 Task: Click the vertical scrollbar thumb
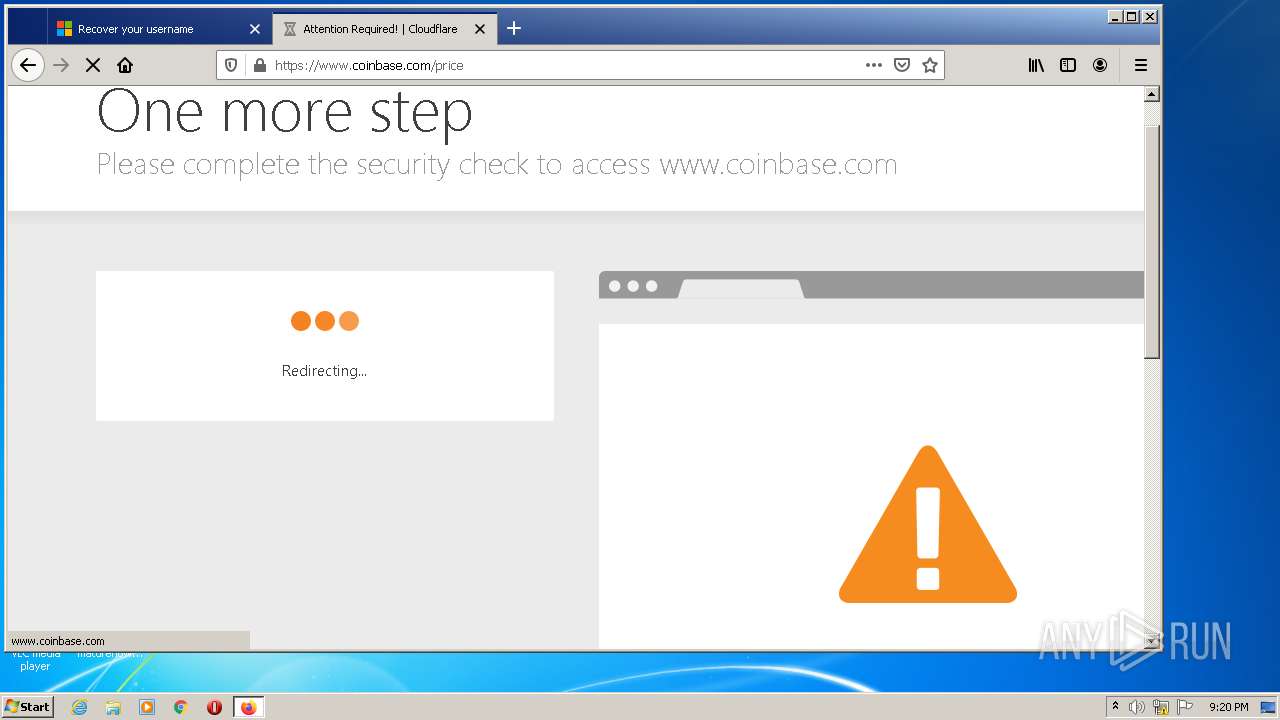pos(1151,240)
